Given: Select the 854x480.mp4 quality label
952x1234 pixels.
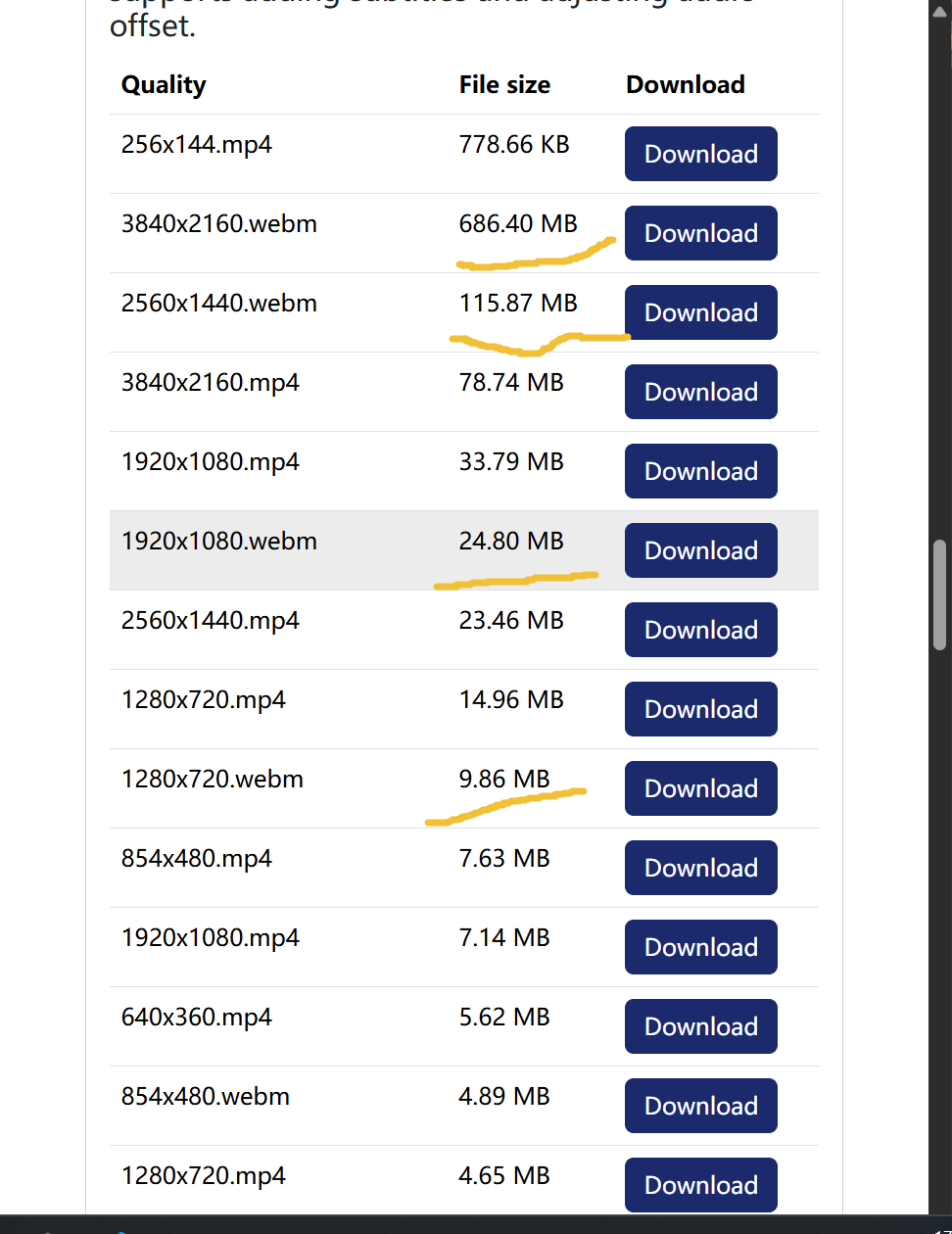Looking at the screenshot, I should coord(197,859).
